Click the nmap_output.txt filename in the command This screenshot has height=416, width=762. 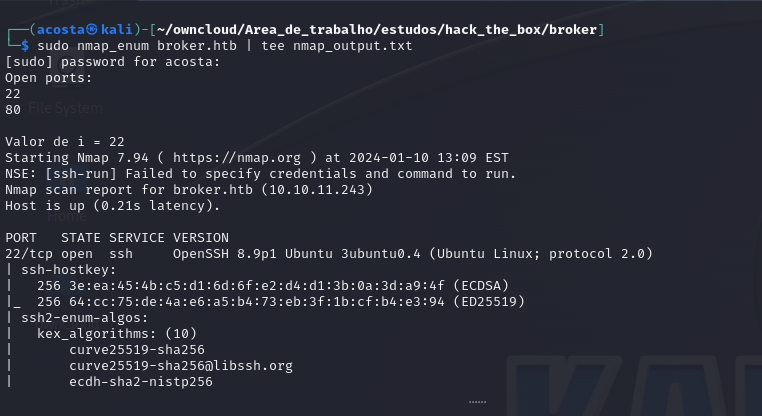coord(352,46)
